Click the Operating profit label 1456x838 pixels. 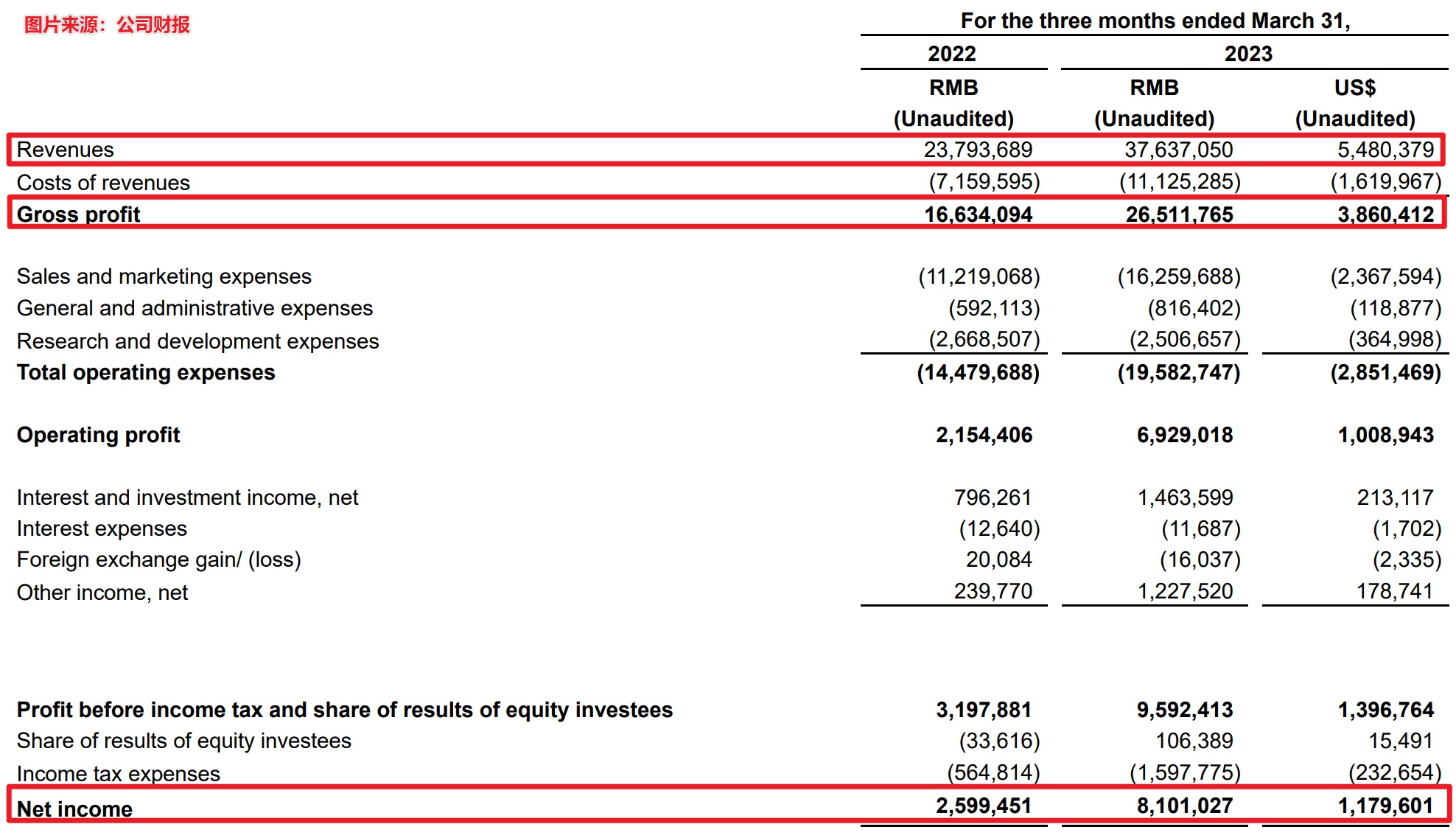98,435
